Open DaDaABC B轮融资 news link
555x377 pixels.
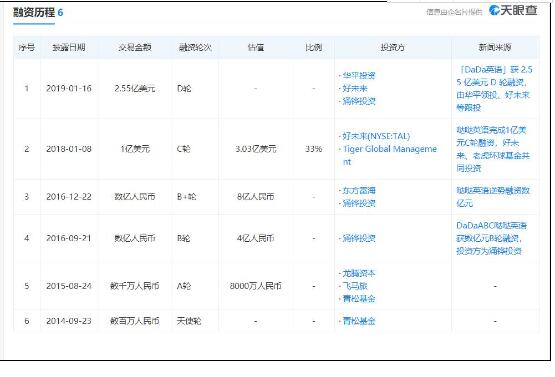point(491,238)
